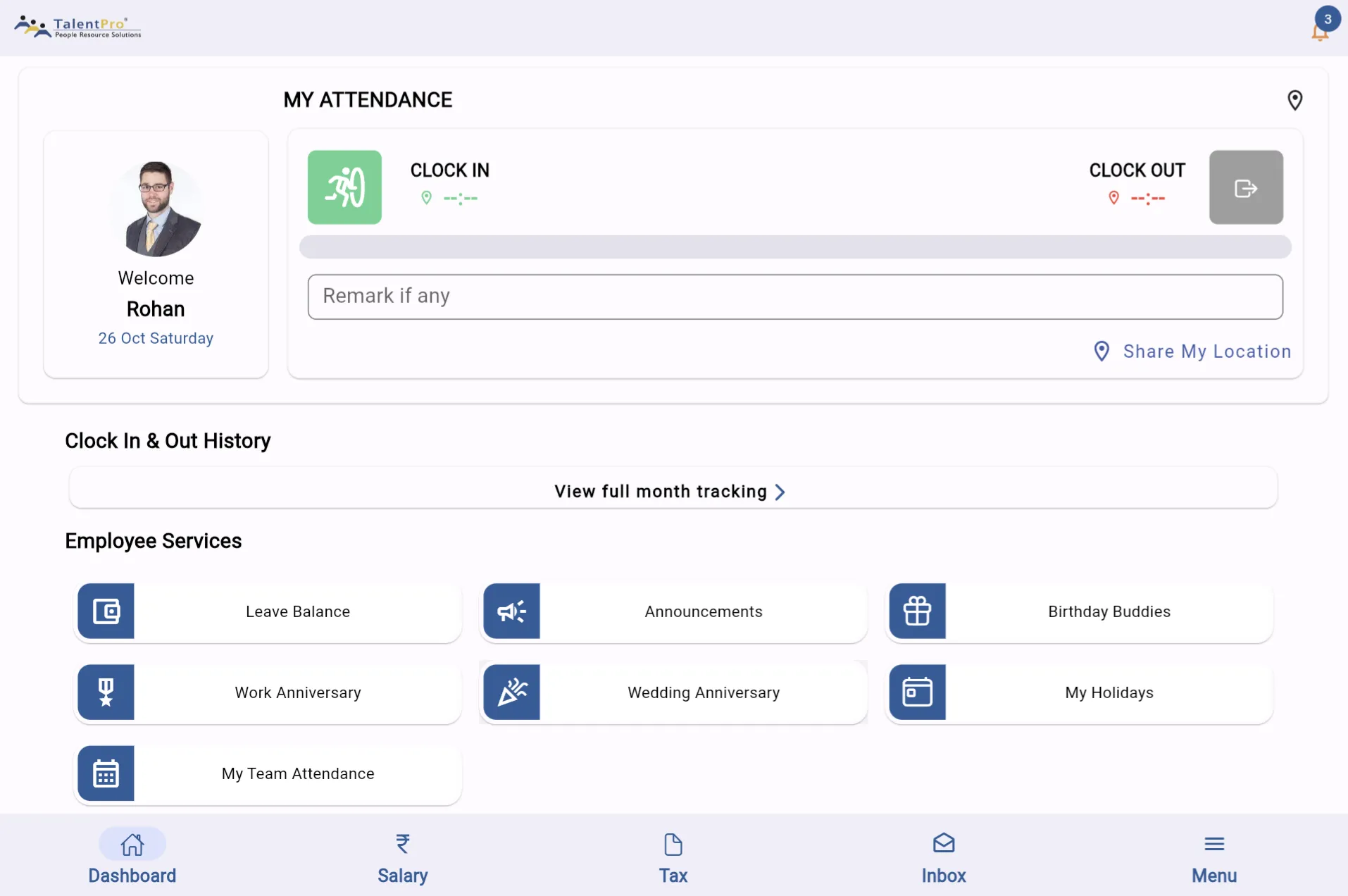This screenshot has height=896, width=1348.
Task: Click the Clock Out time placeholder
Action: tap(1148, 199)
